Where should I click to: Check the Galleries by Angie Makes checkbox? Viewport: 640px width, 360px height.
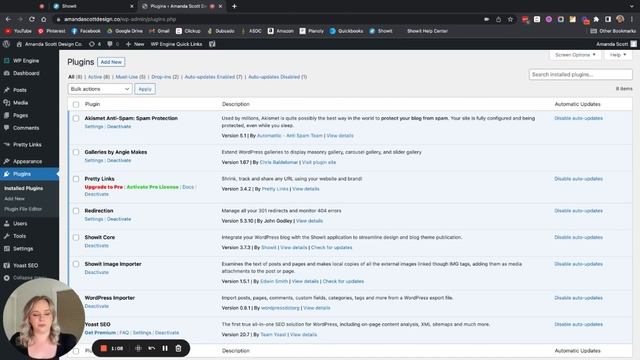pyautogui.click(x=76, y=152)
